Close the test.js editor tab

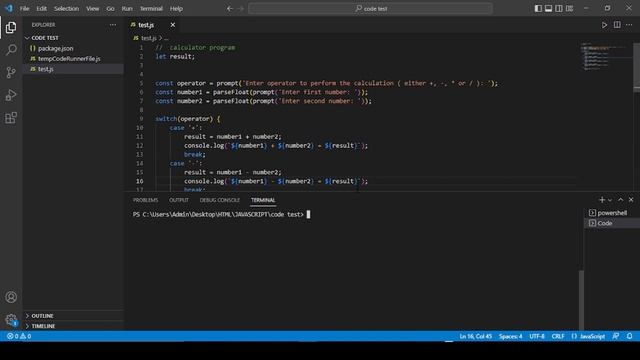[x=173, y=25]
